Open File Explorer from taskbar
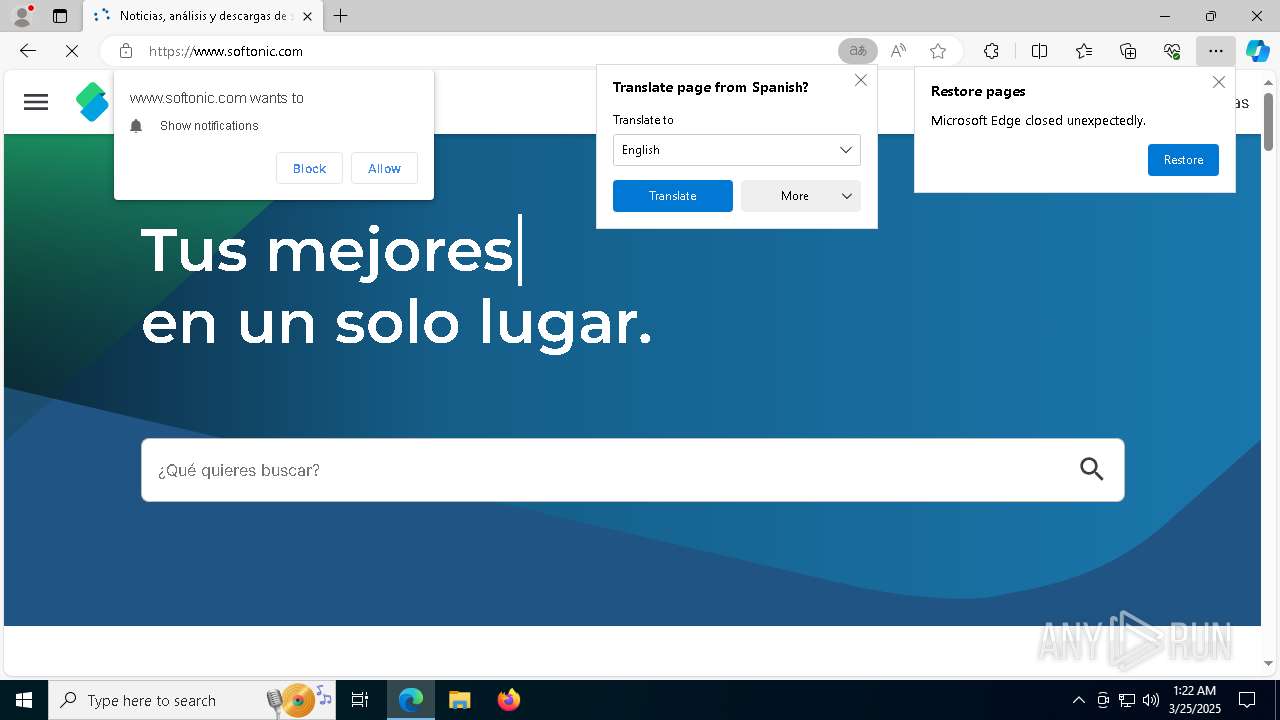 click(459, 700)
